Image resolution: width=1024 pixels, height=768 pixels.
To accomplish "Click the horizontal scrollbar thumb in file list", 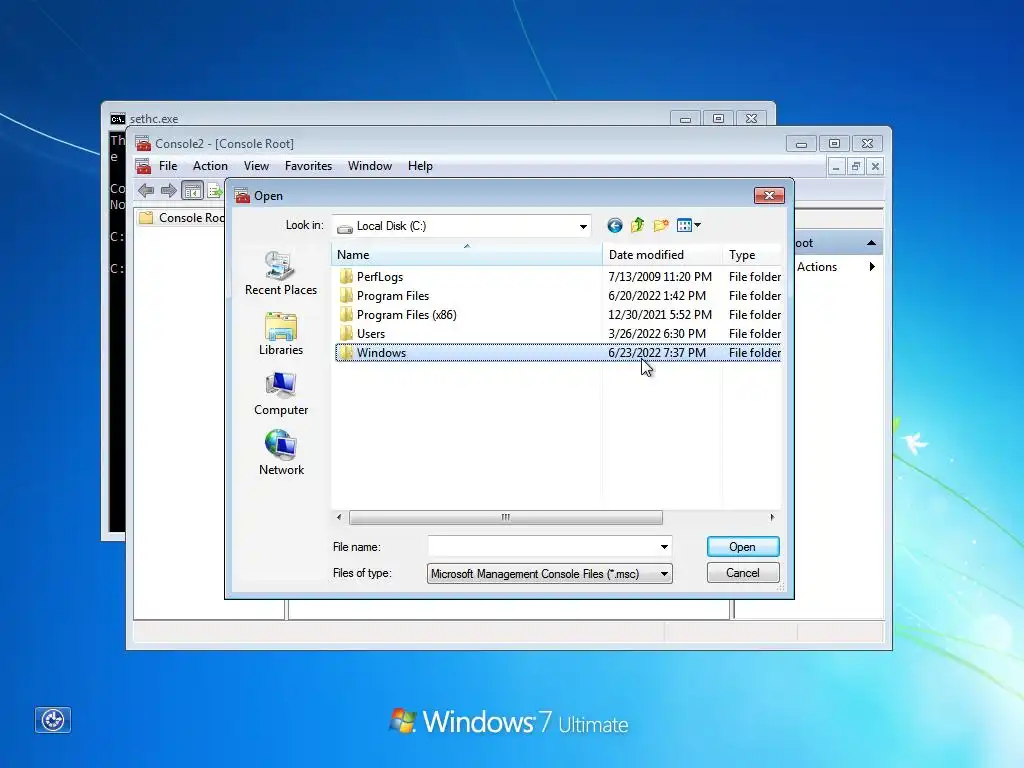I will [506, 517].
